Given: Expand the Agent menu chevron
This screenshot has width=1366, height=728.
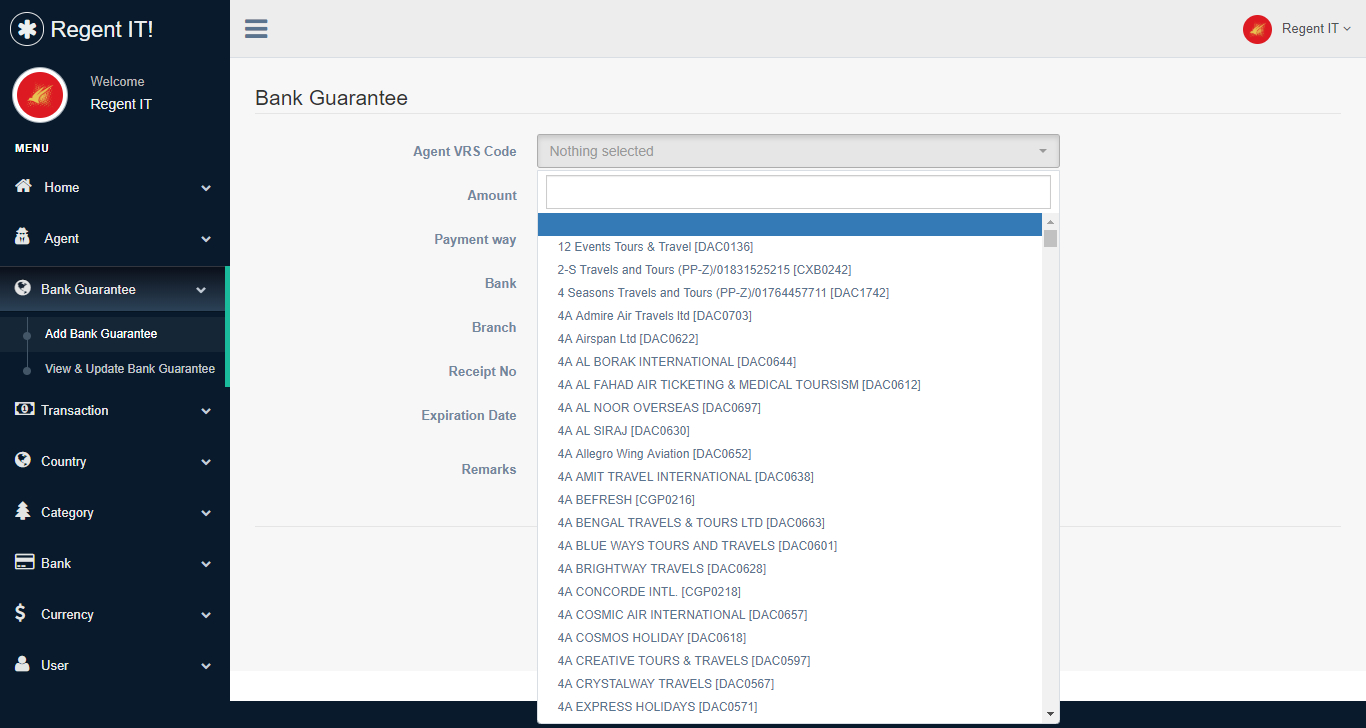Looking at the screenshot, I should pyautogui.click(x=206, y=239).
